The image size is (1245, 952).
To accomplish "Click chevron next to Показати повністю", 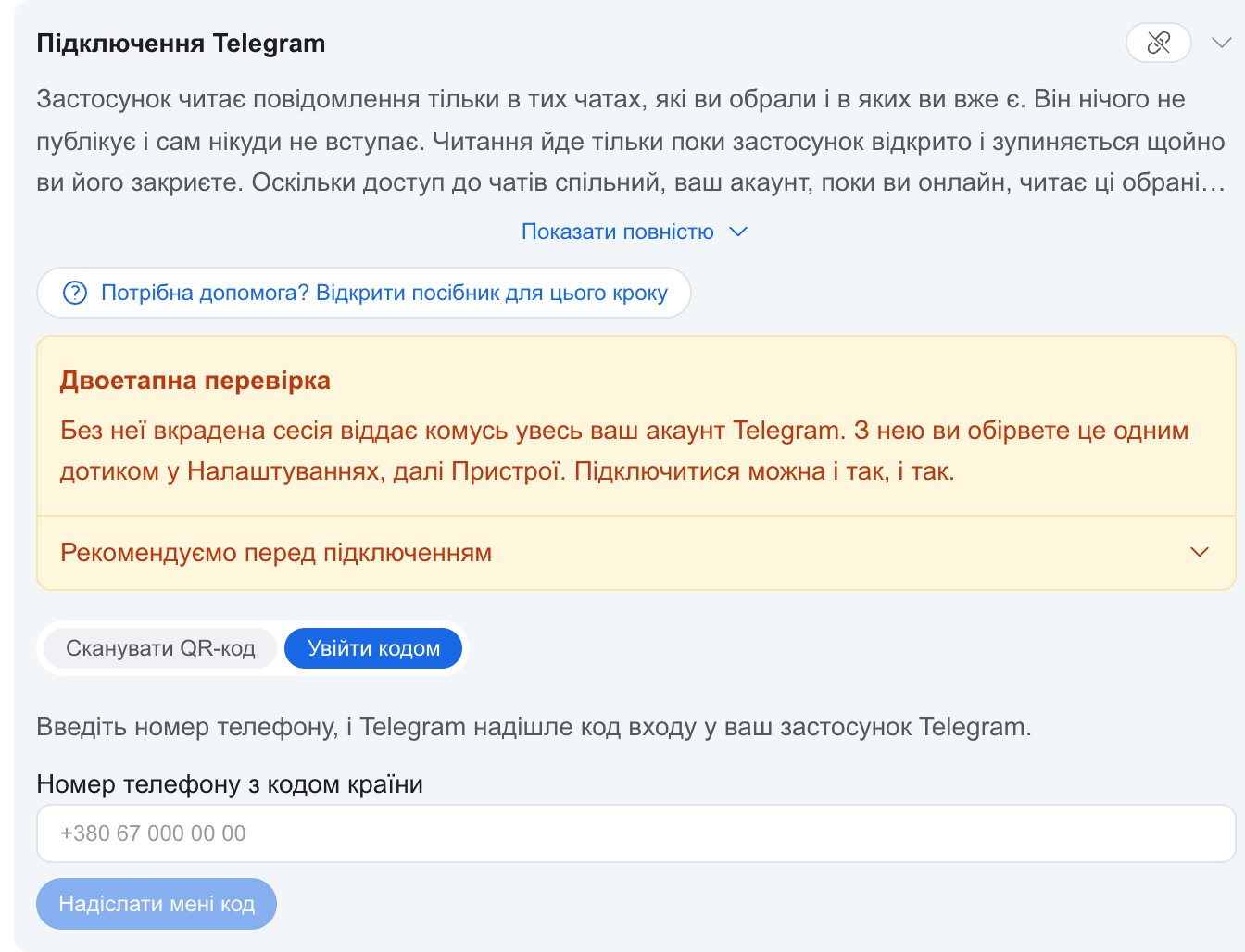I will (x=738, y=232).
